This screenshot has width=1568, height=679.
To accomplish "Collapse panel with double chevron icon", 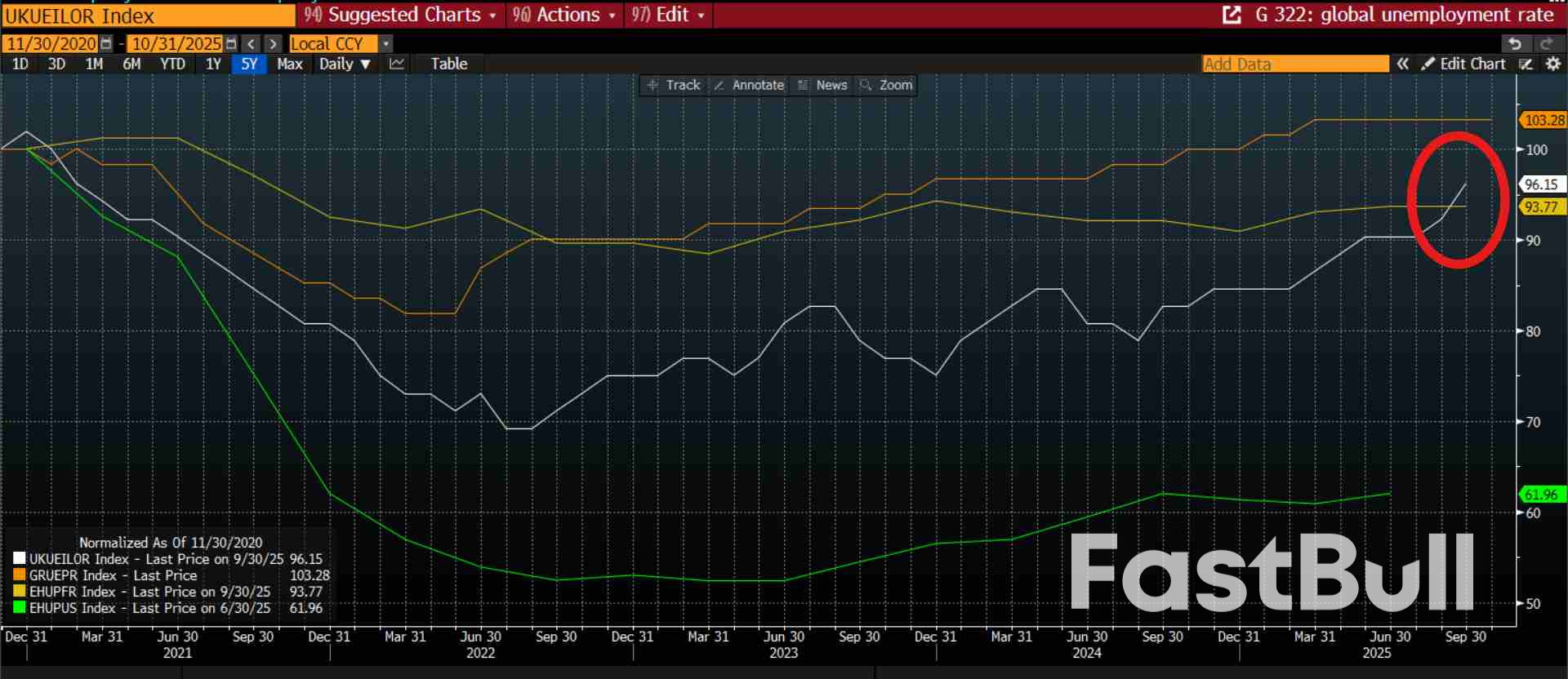I will (1402, 64).
